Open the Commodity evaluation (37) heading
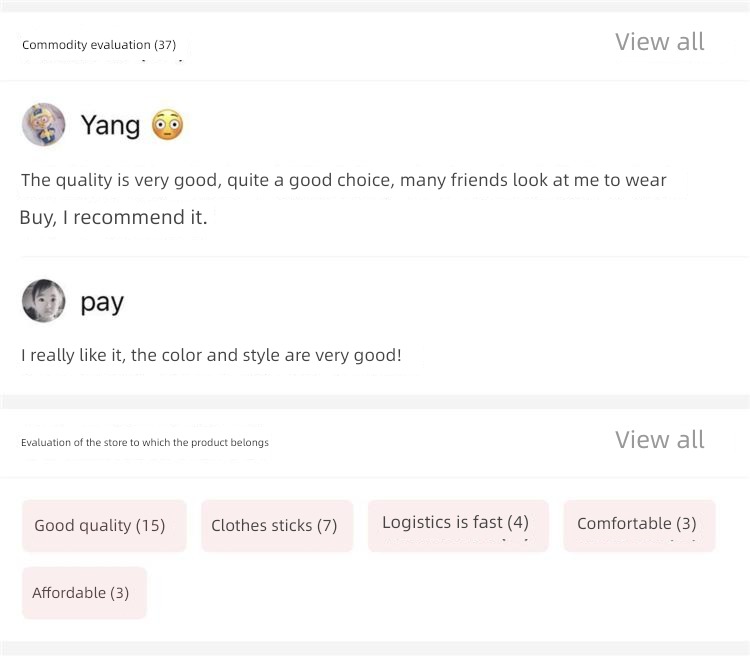This screenshot has height=659, width=750. tap(99, 45)
